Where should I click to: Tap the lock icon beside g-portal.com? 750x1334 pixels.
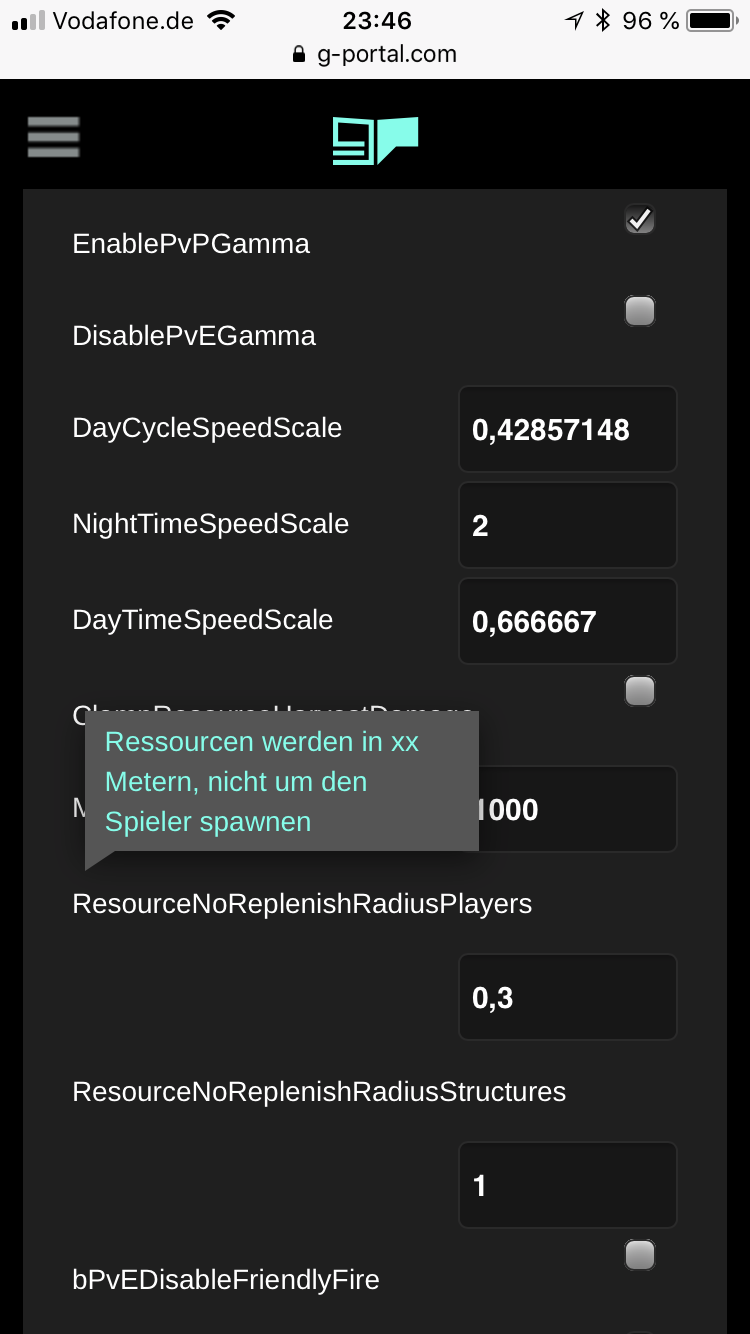[298, 55]
